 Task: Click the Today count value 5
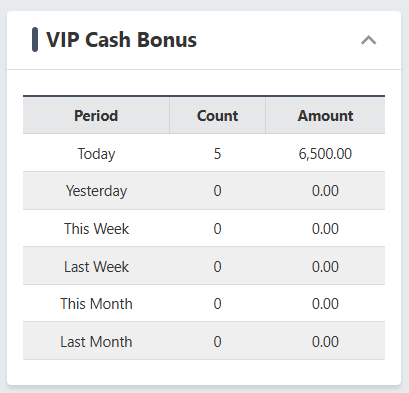click(x=217, y=154)
